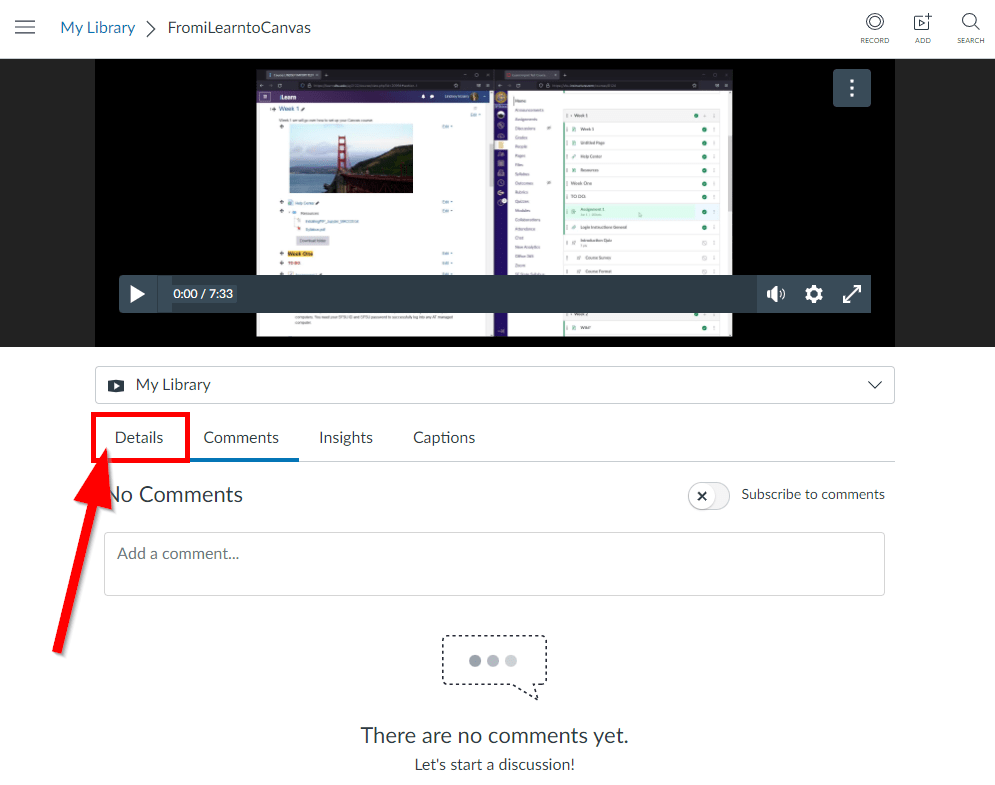Click the Record icon
Viewport: 995px width, 785px height.
874,29
